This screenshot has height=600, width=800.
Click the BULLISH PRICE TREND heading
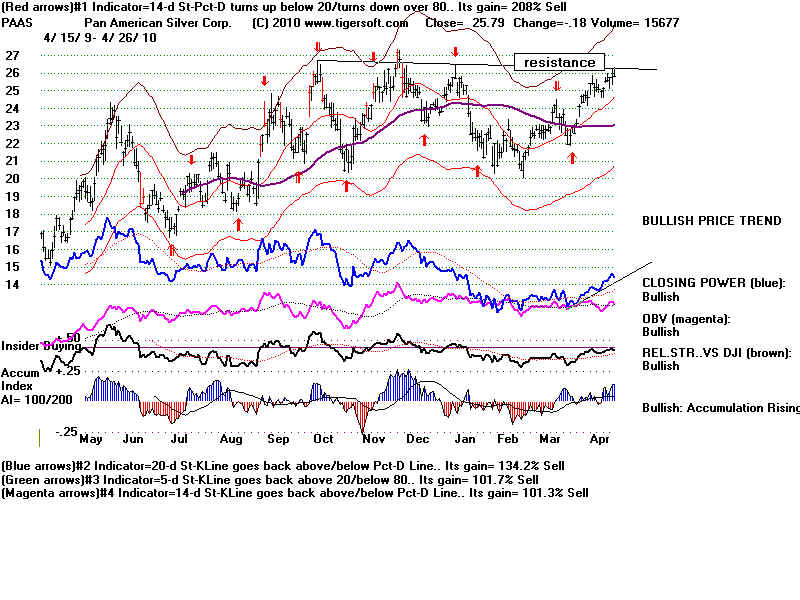(712, 221)
